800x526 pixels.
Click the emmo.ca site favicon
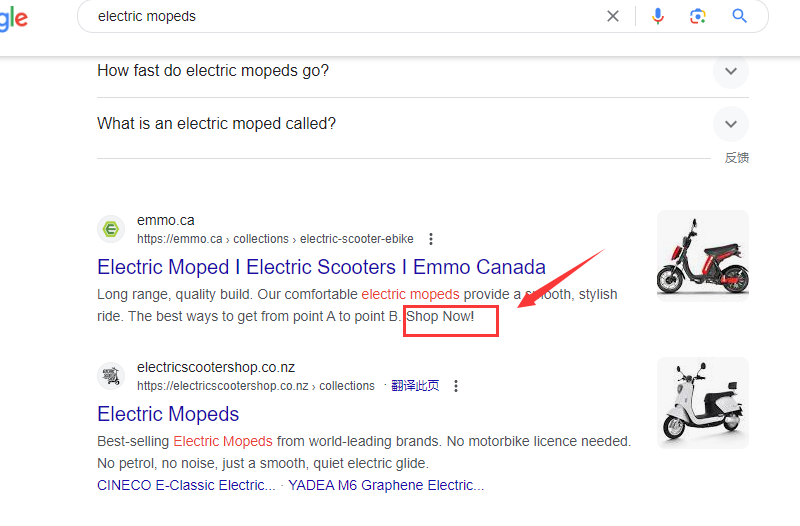(111, 229)
